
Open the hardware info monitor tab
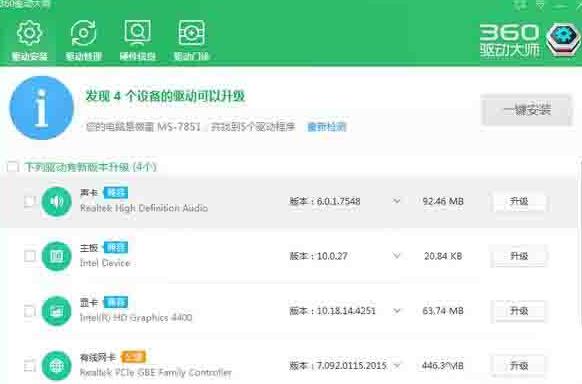point(138,40)
